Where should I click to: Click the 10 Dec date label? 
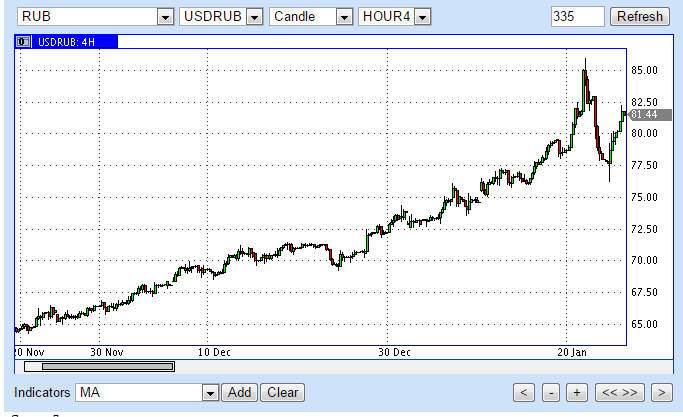coord(214,352)
